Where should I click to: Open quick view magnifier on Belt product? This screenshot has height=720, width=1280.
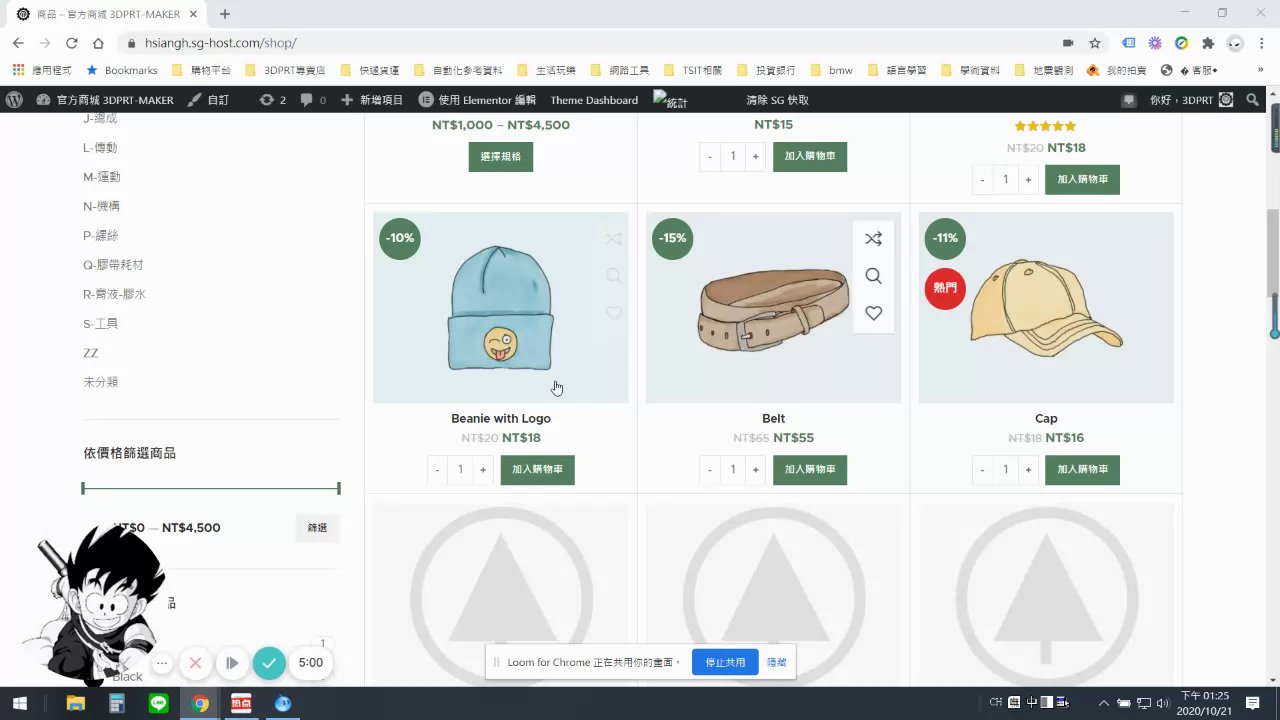[873, 276]
